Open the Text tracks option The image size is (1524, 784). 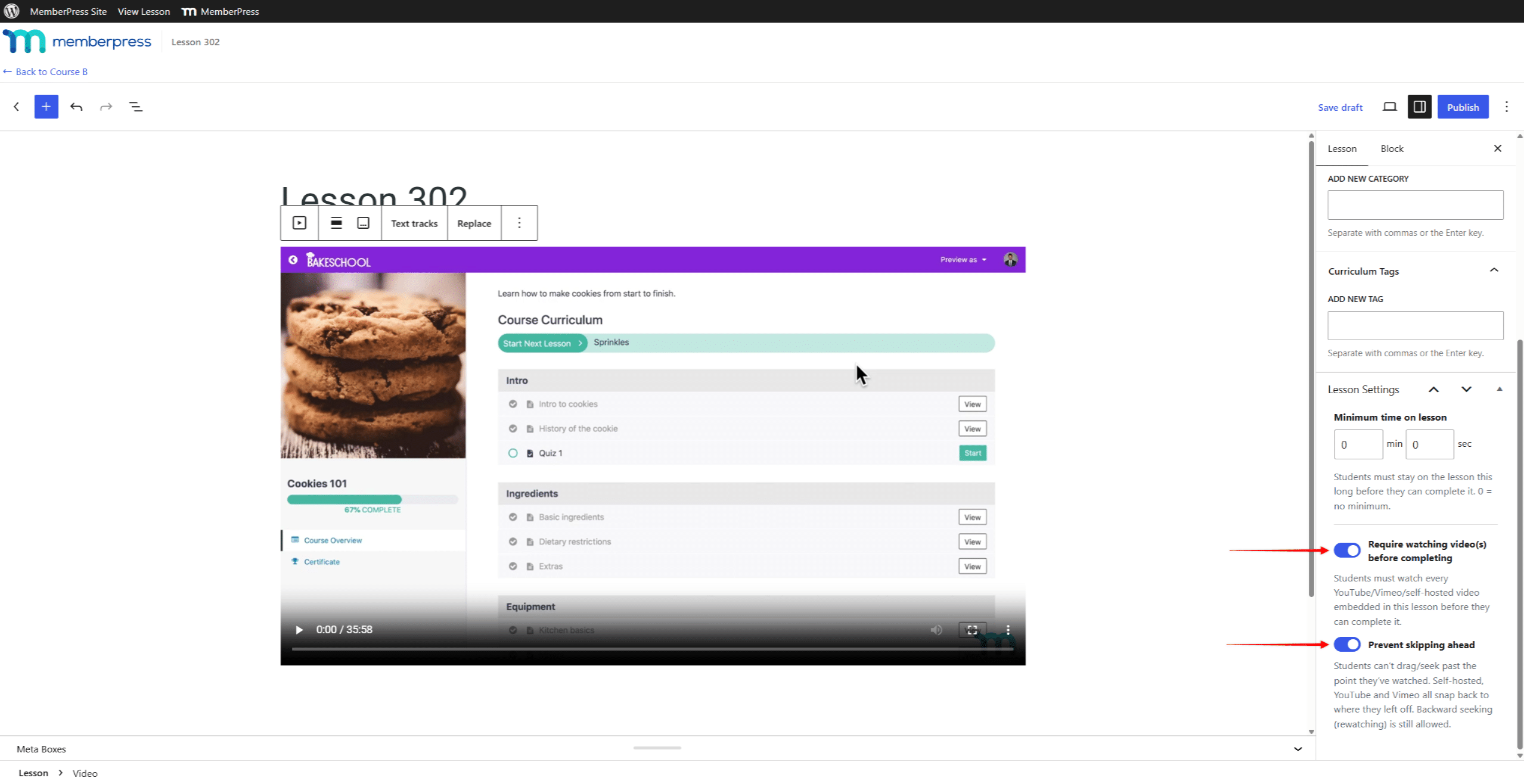(x=414, y=223)
